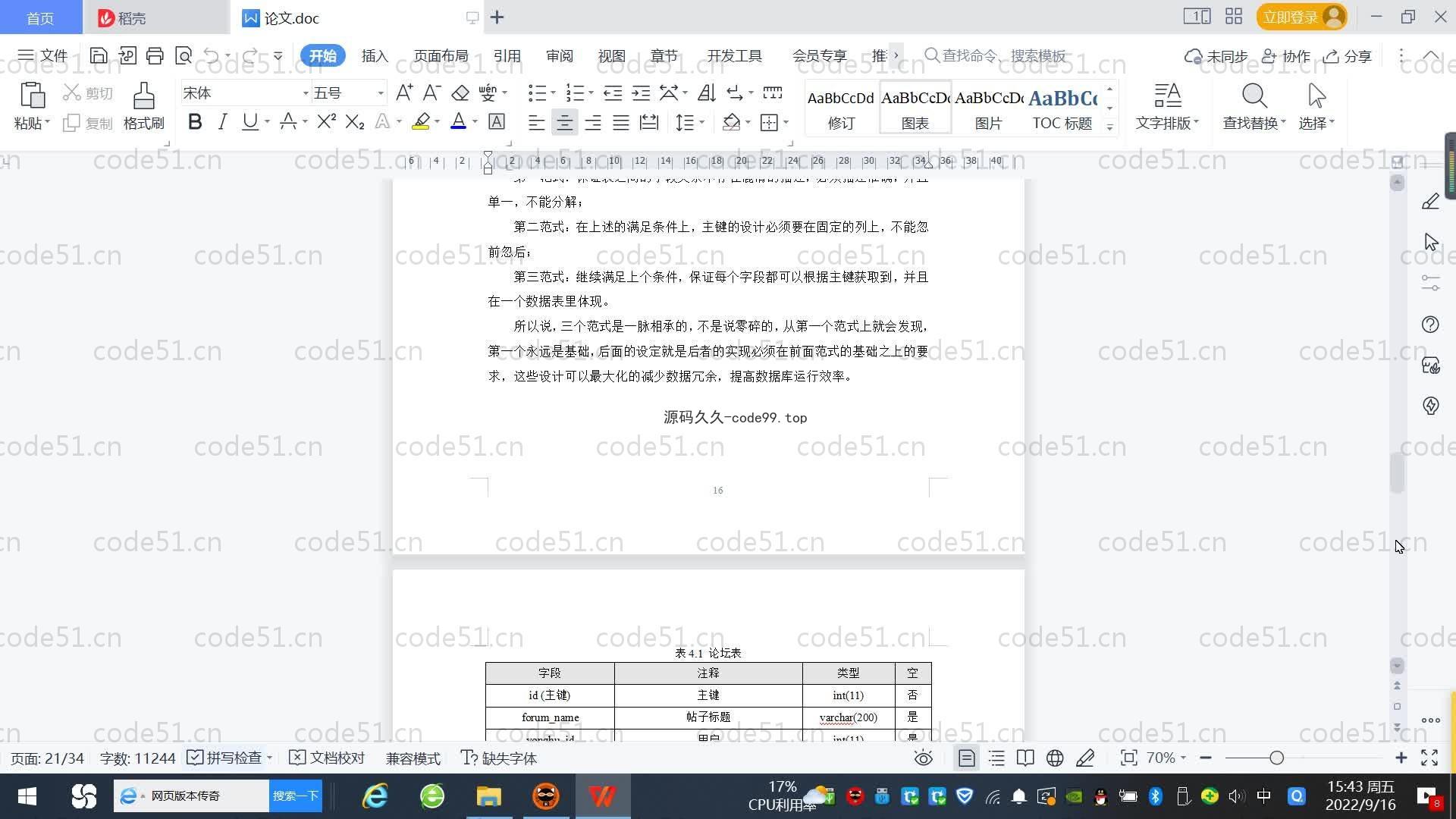Click missing fonts notice
This screenshot has height=819, width=1456.
point(499,758)
